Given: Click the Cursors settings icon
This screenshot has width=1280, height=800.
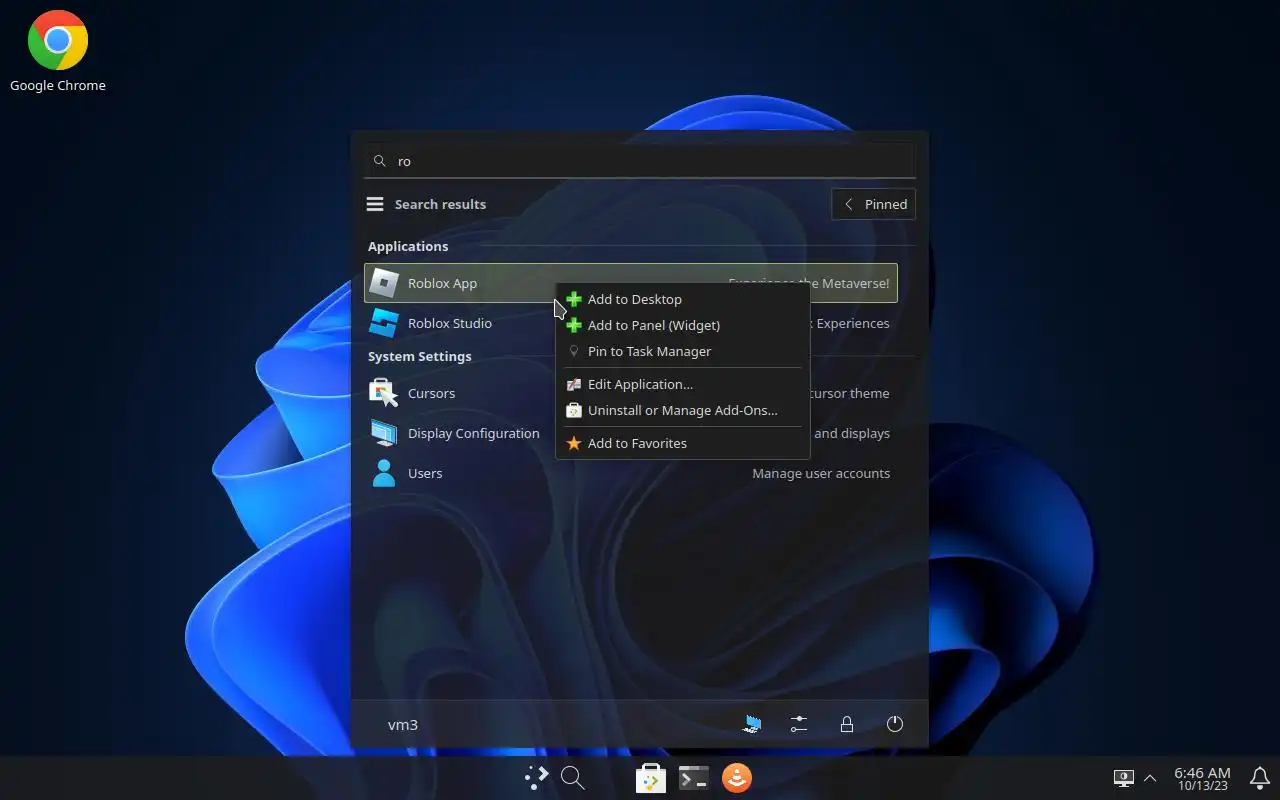Looking at the screenshot, I should [x=384, y=393].
